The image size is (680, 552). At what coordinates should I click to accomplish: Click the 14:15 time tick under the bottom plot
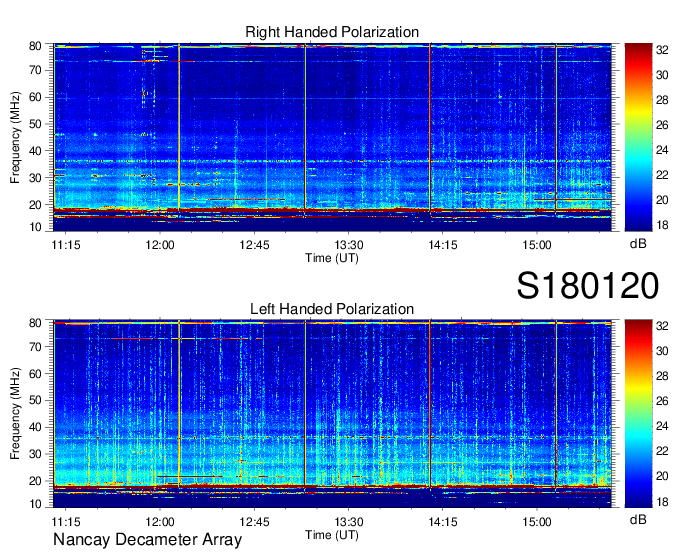pyautogui.click(x=443, y=522)
